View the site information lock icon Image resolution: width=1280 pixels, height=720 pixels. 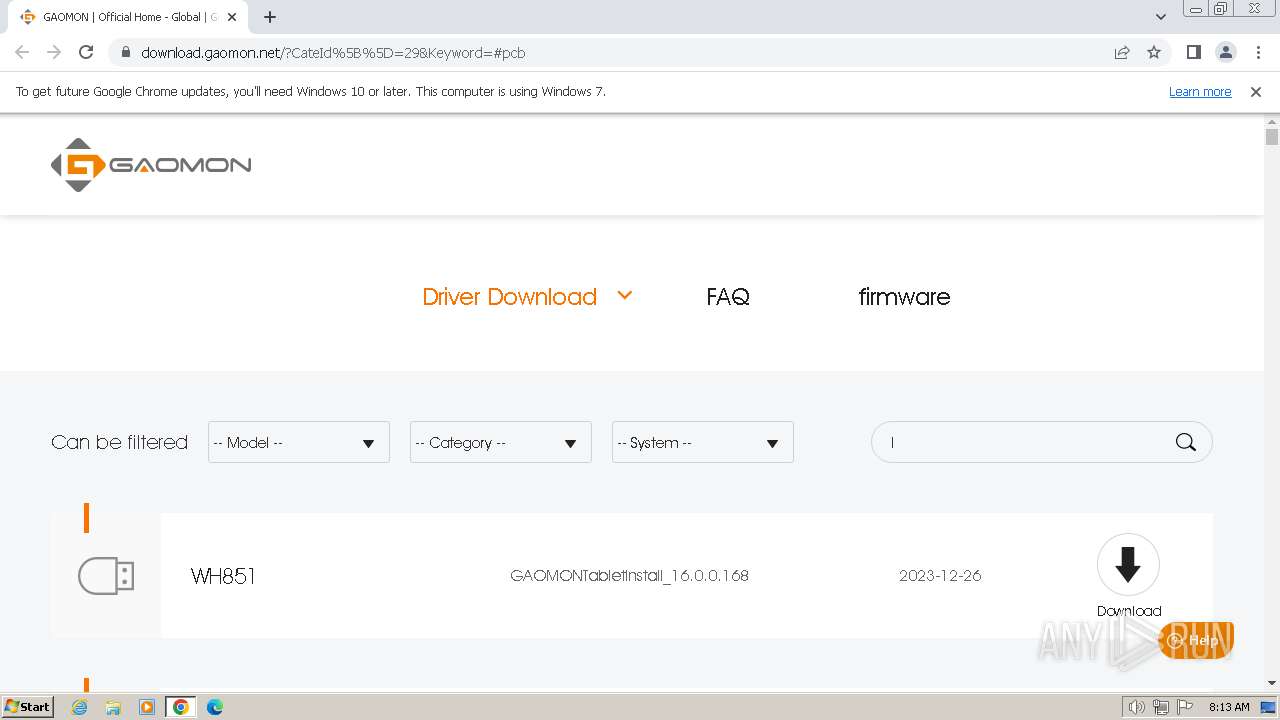(x=125, y=52)
